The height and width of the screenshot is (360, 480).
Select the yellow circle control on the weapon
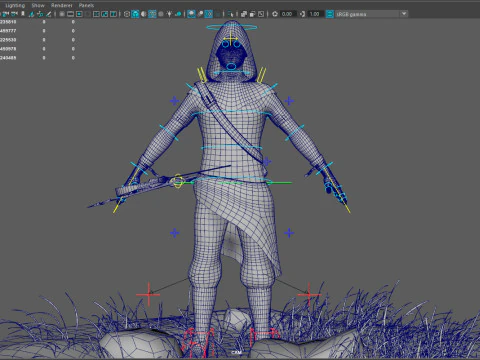click(178, 181)
